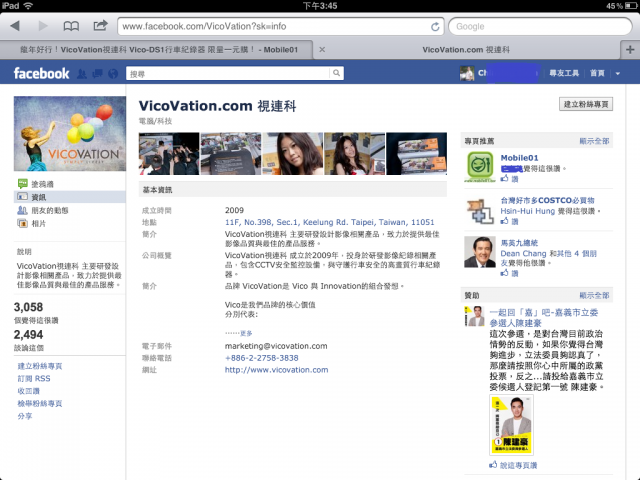Click marketing@vicovation.com email text
Viewport: 640px width, 480px height.
click(276, 346)
